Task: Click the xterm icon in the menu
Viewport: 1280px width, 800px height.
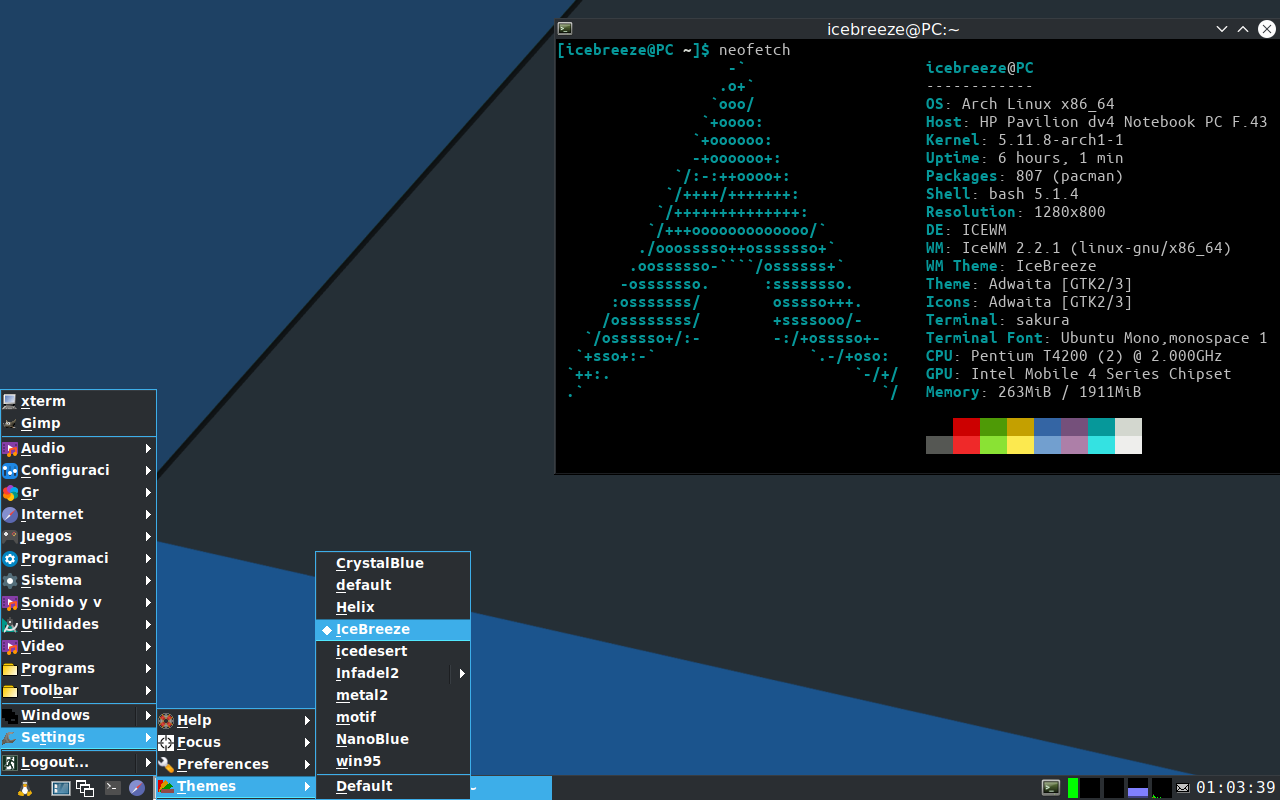Action: (10, 401)
